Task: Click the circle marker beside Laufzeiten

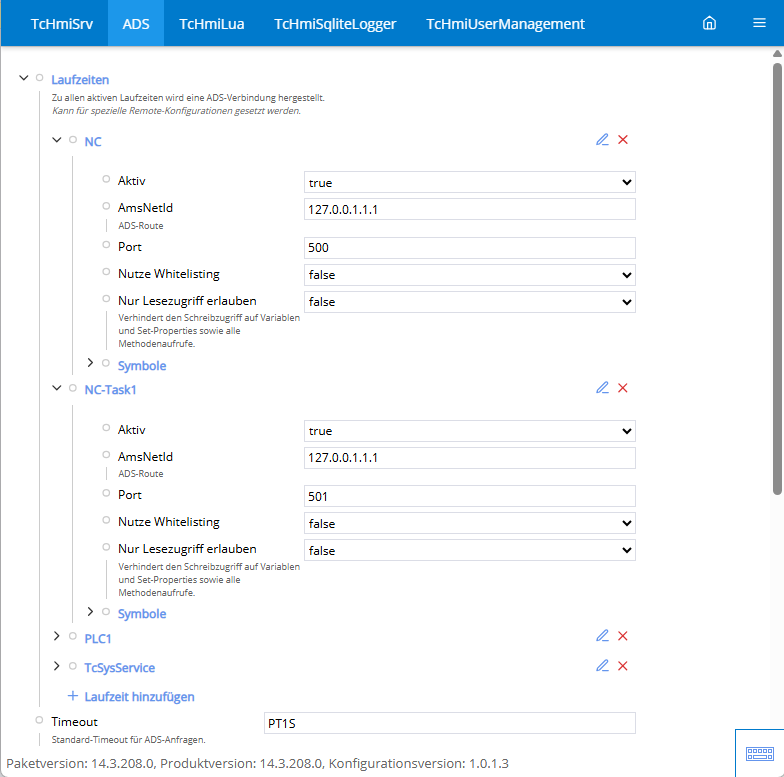Action: click(x=40, y=78)
